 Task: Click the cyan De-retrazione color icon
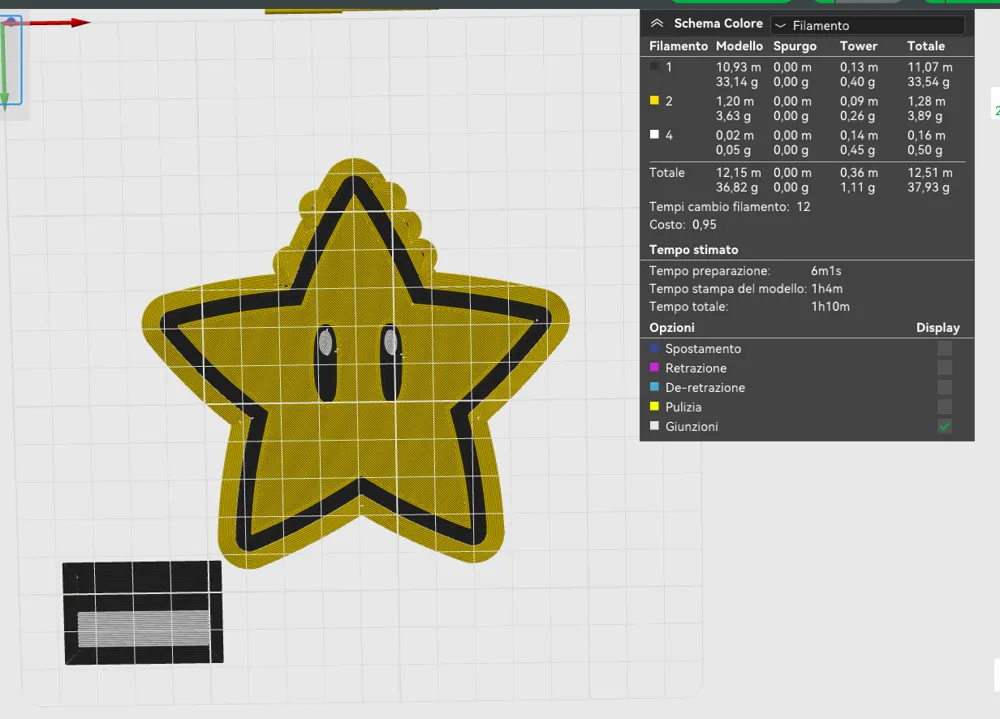click(x=655, y=387)
